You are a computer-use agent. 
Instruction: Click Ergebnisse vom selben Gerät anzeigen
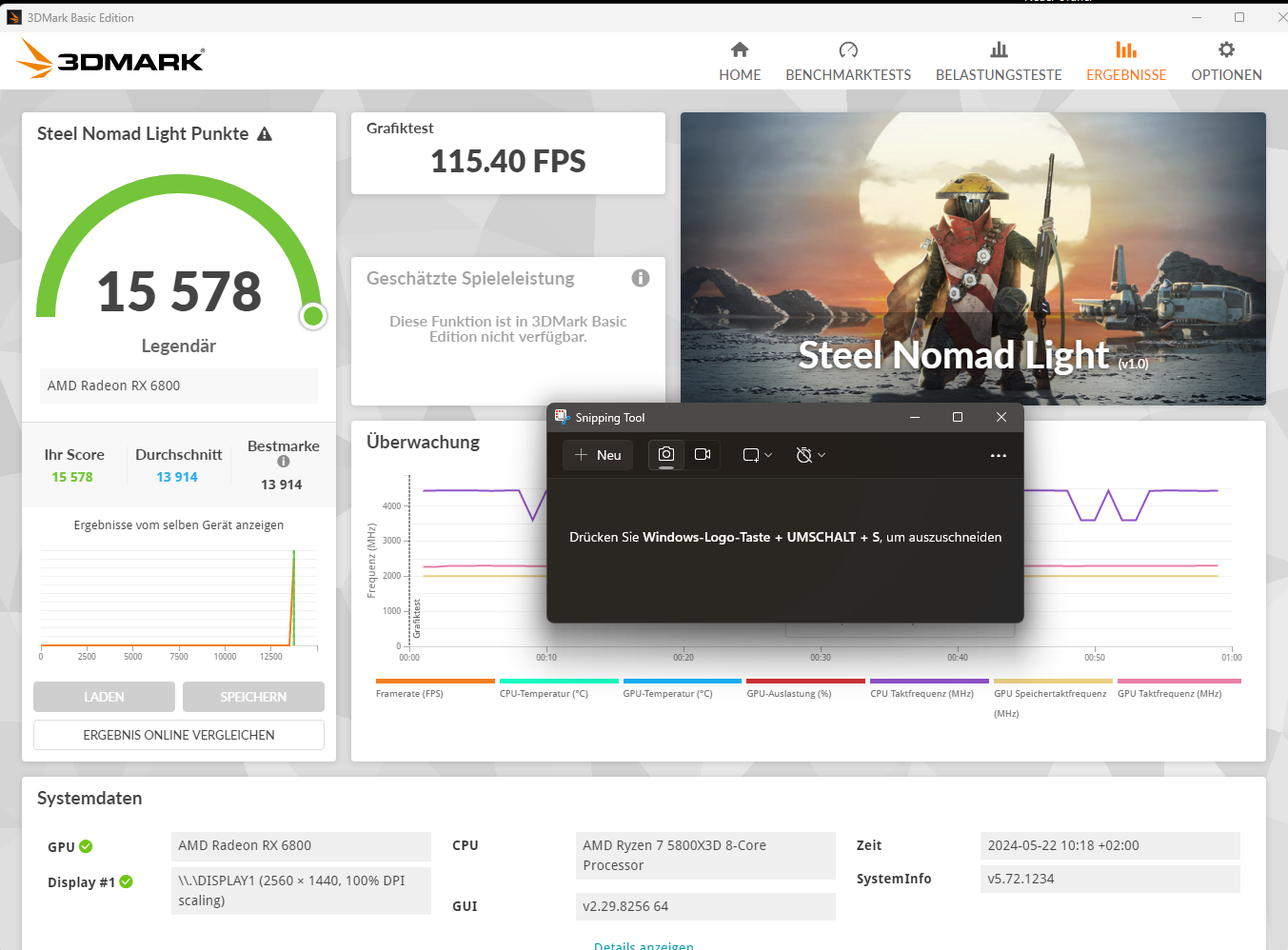tap(179, 524)
